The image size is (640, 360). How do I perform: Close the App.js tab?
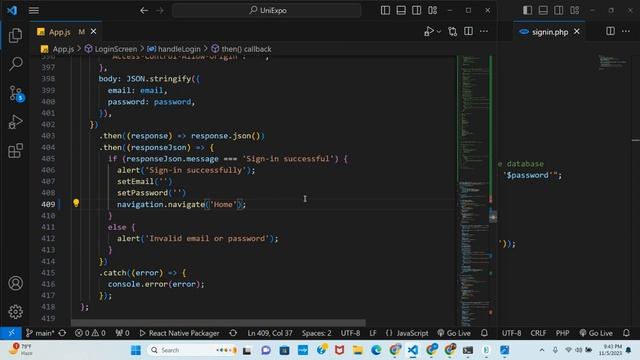point(93,31)
